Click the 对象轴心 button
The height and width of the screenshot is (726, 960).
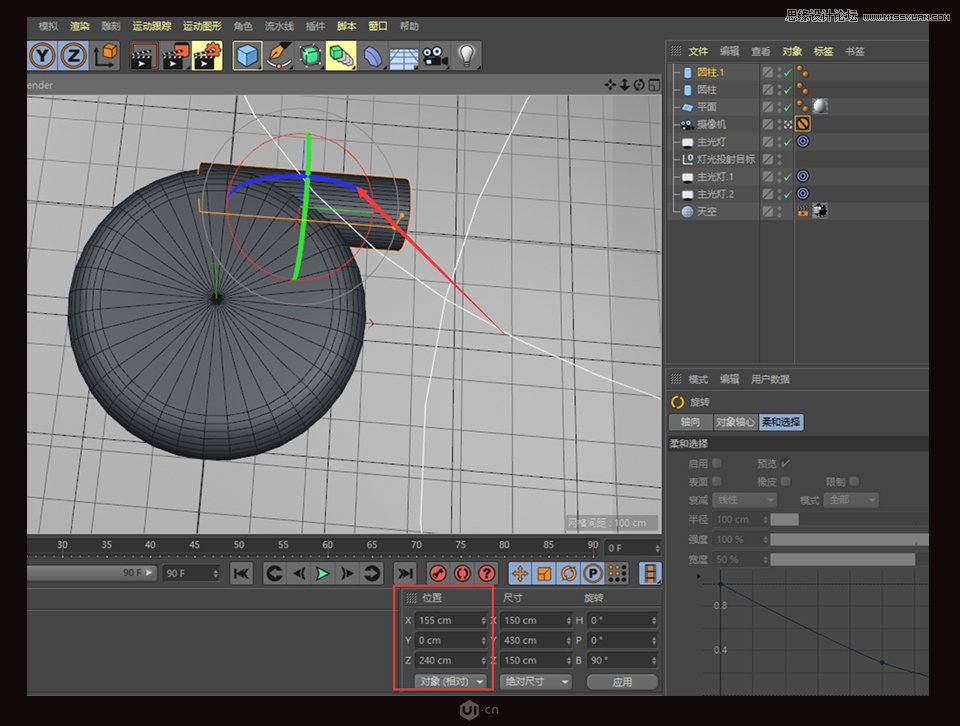coord(736,422)
